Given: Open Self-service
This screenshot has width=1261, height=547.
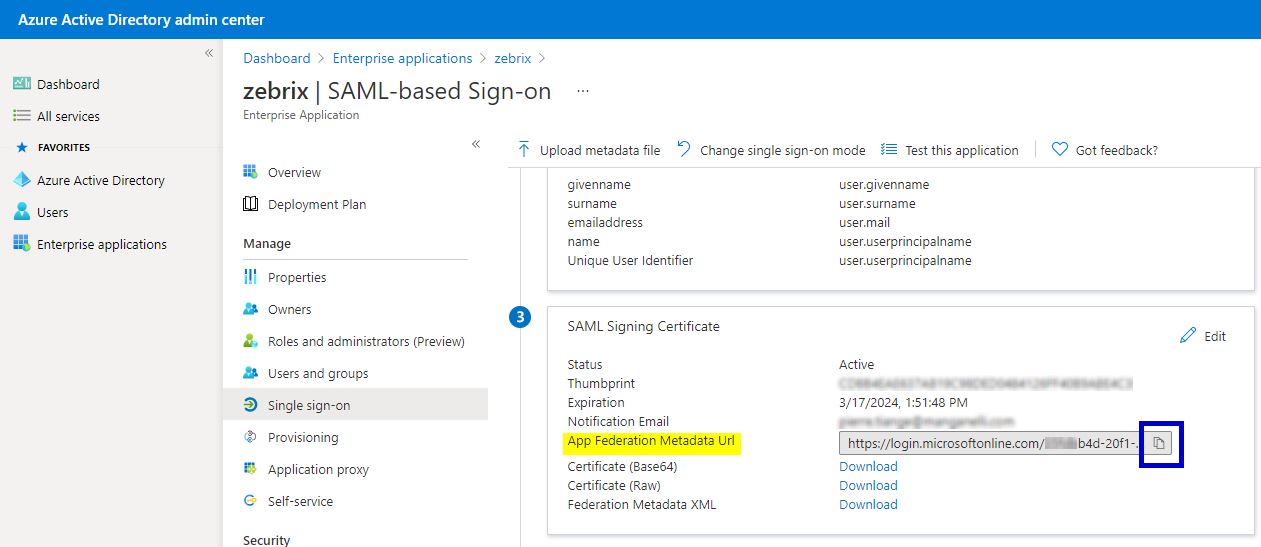Looking at the screenshot, I should coord(300,501).
